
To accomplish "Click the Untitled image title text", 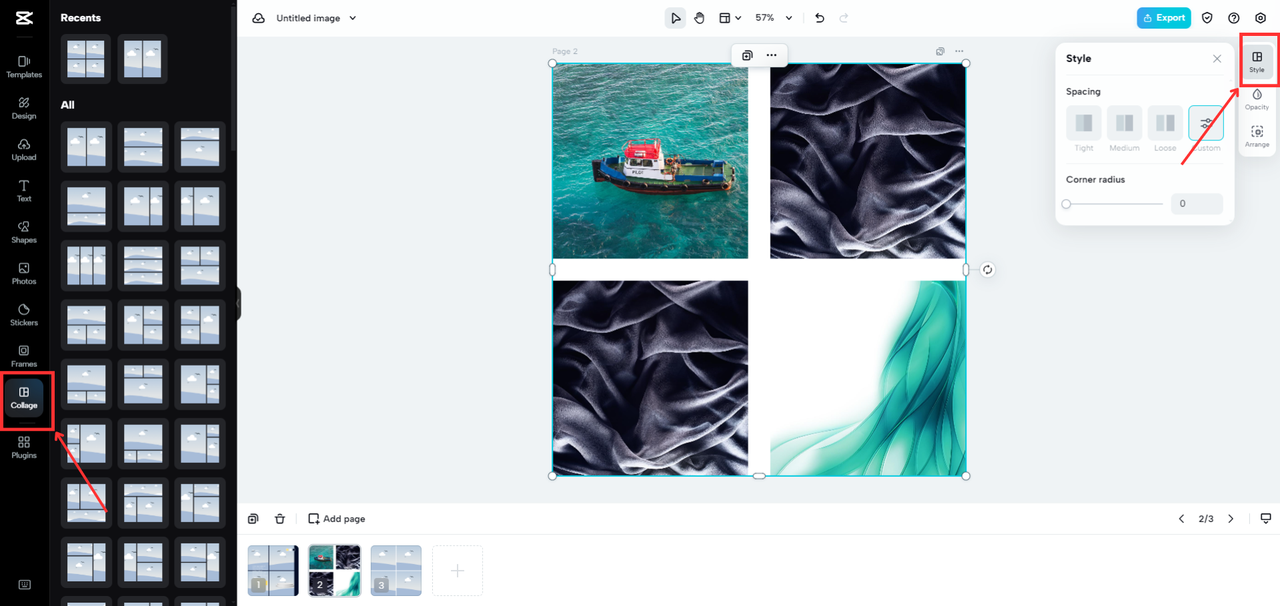I will [x=309, y=18].
